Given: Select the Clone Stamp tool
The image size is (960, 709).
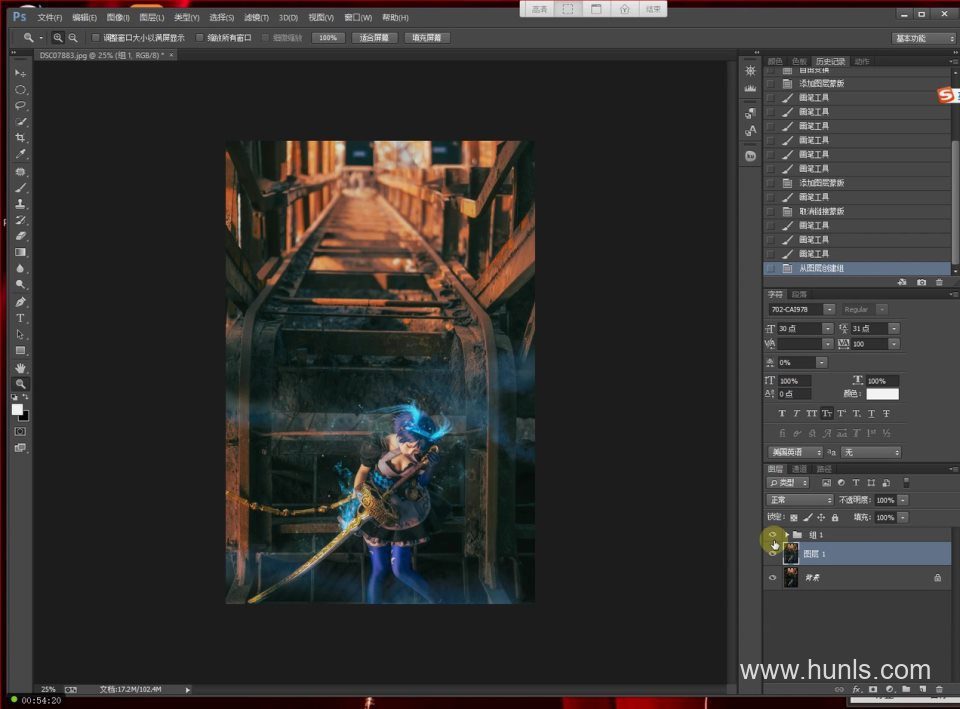Looking at the screenshot, I should 20,204.
